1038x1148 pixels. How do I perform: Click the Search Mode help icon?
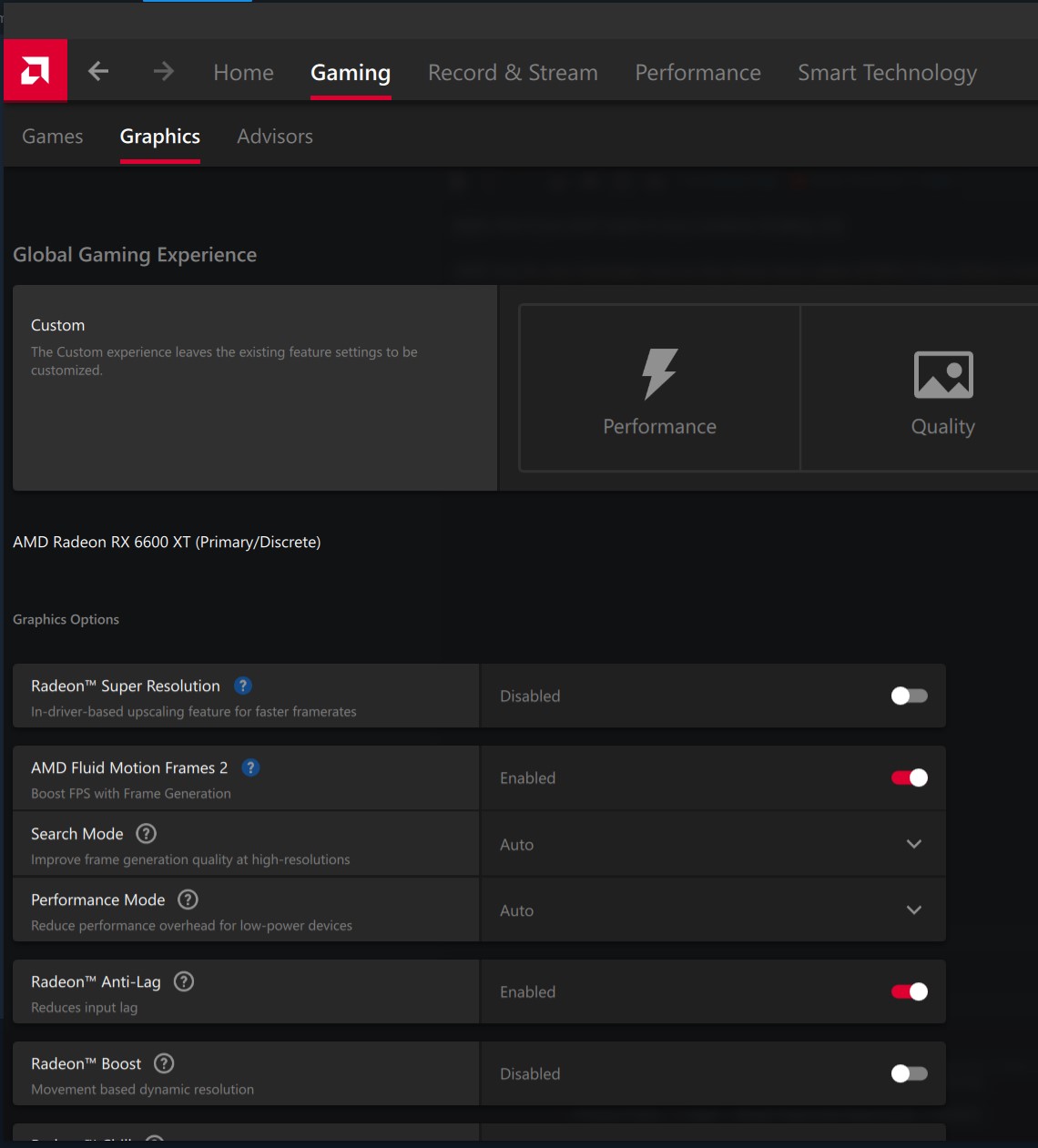coord(146,833)
